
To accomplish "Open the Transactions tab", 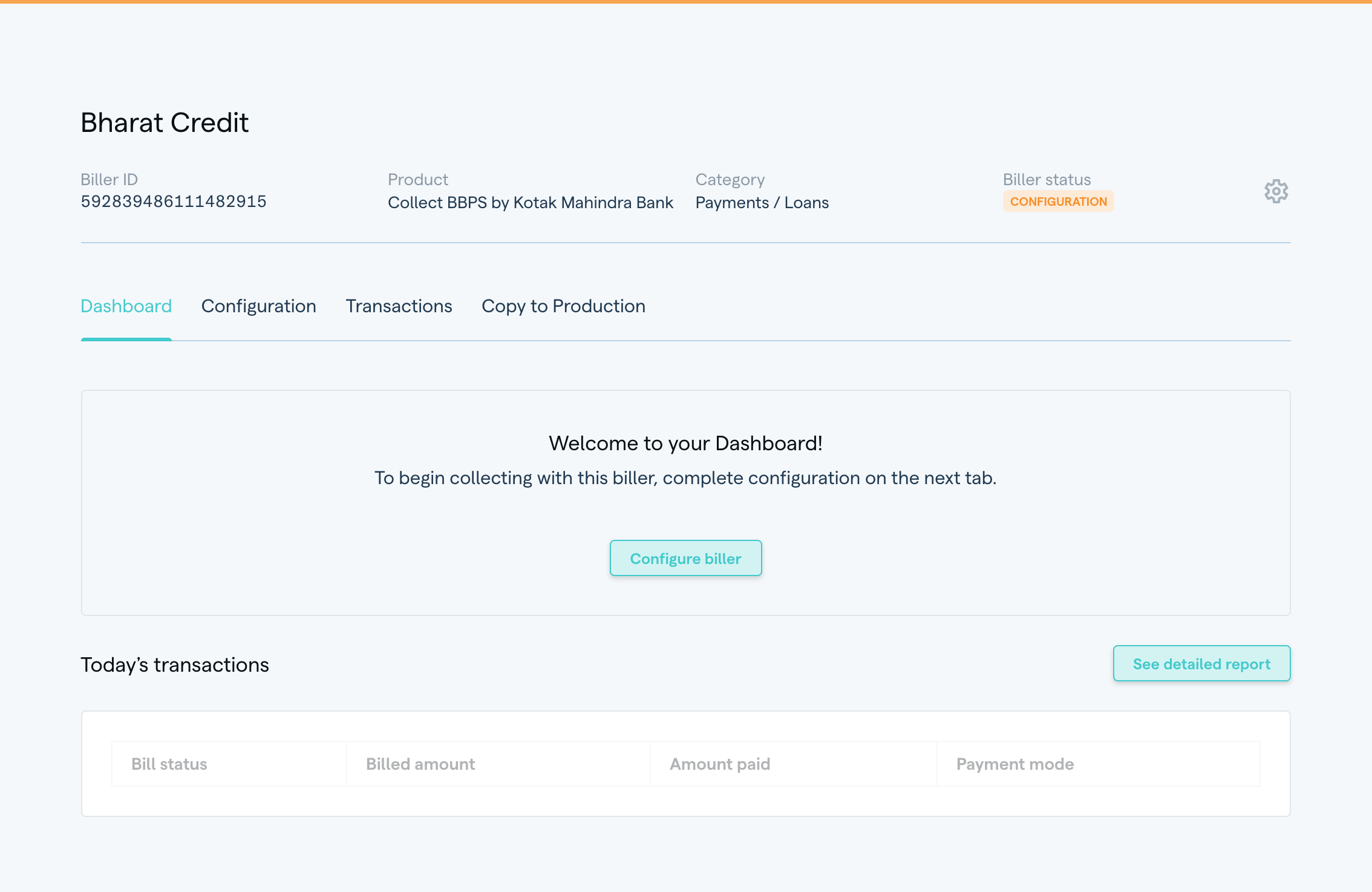I will click(399, 306).
